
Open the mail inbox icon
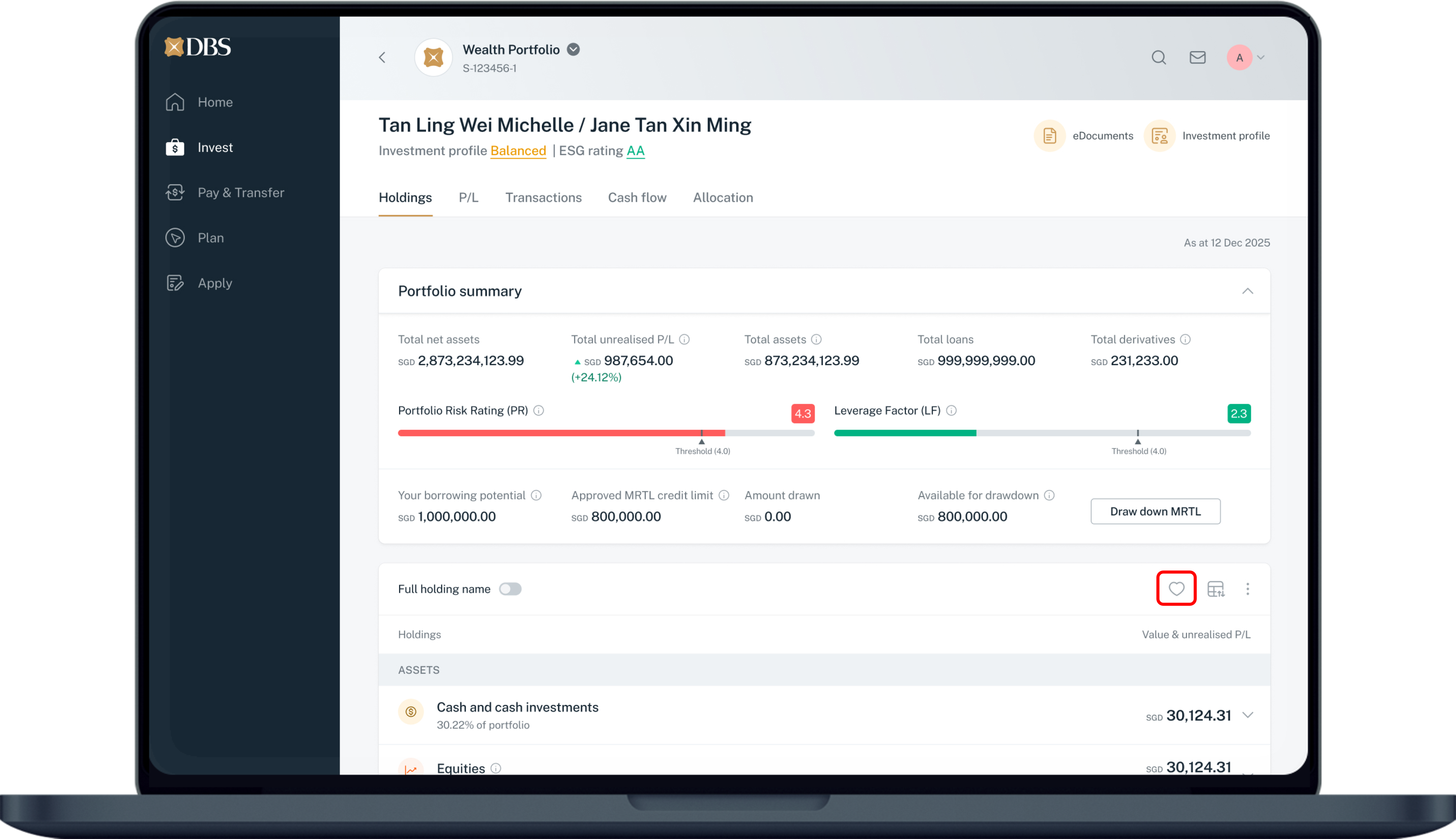point(1197,58)
